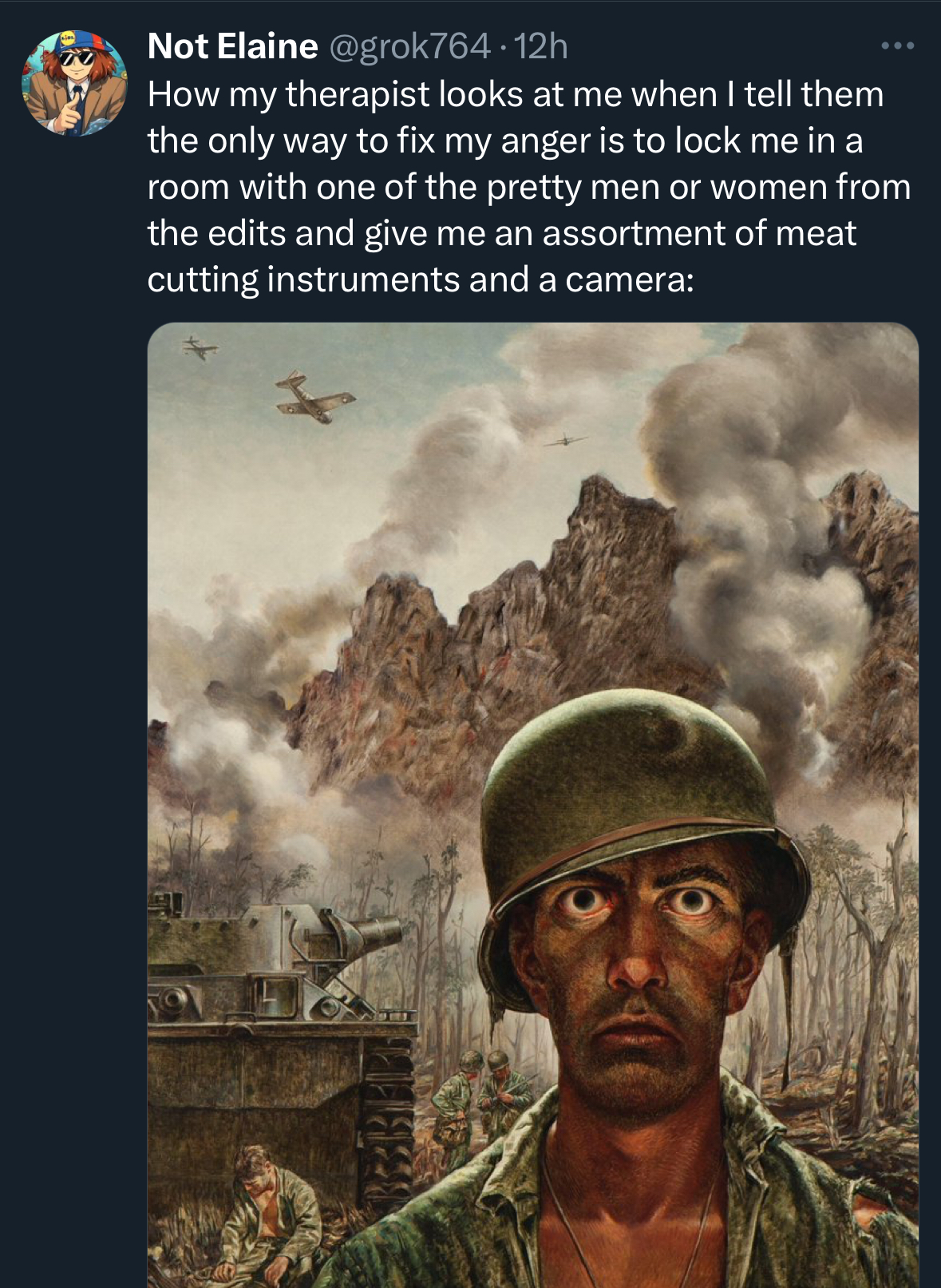
Task: Click the tank's cannon barrel
Action: point(362,936)
